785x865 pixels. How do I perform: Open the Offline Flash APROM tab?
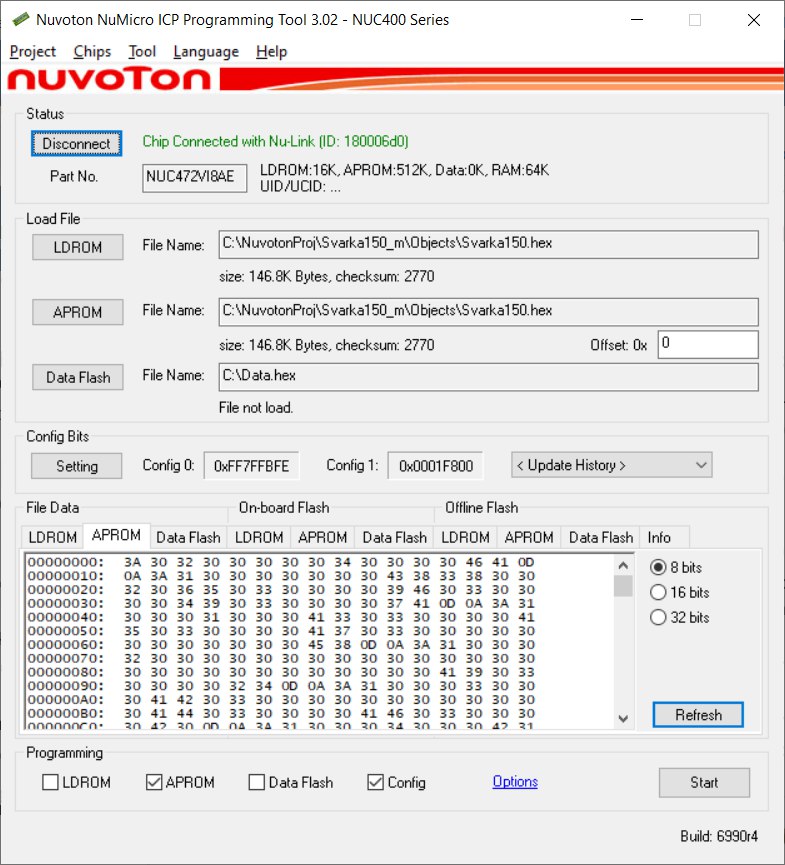(x=529, y=537)
